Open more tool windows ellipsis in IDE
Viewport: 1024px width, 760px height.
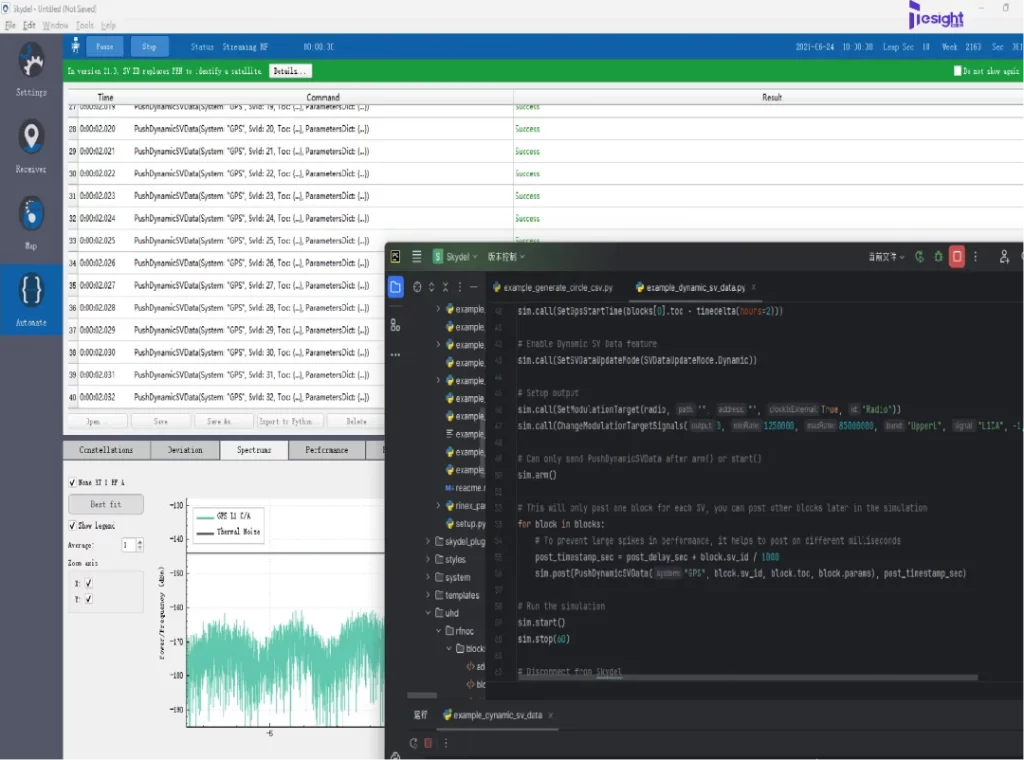[395, 355]
